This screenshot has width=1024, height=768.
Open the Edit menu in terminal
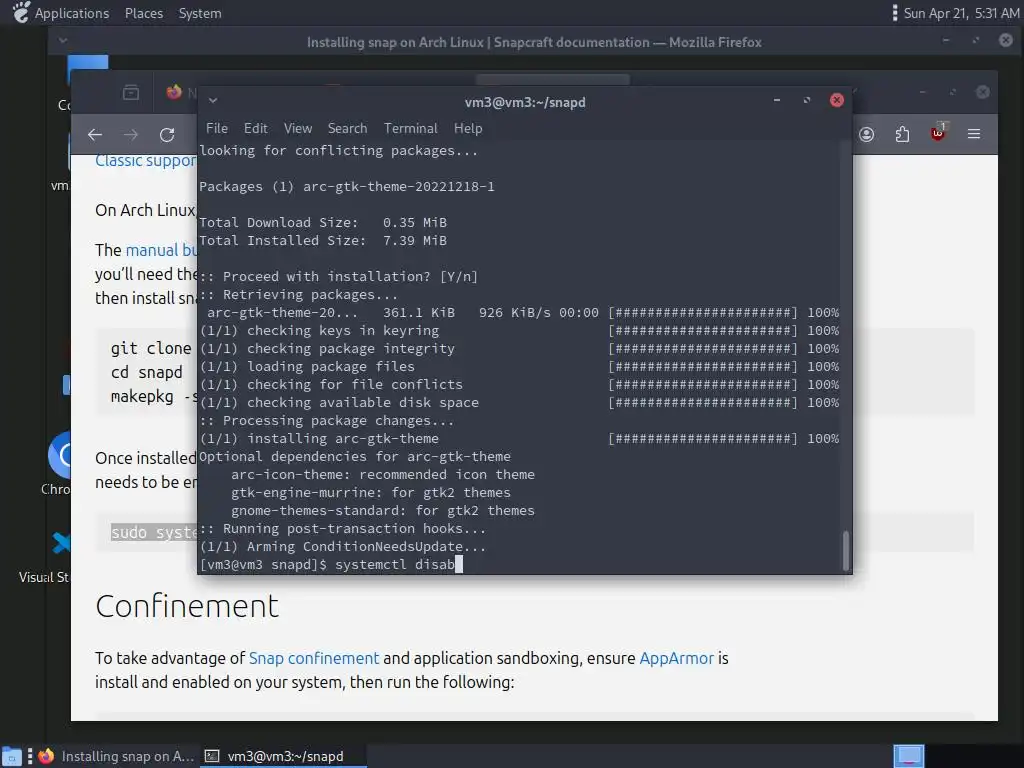[255, 128]
